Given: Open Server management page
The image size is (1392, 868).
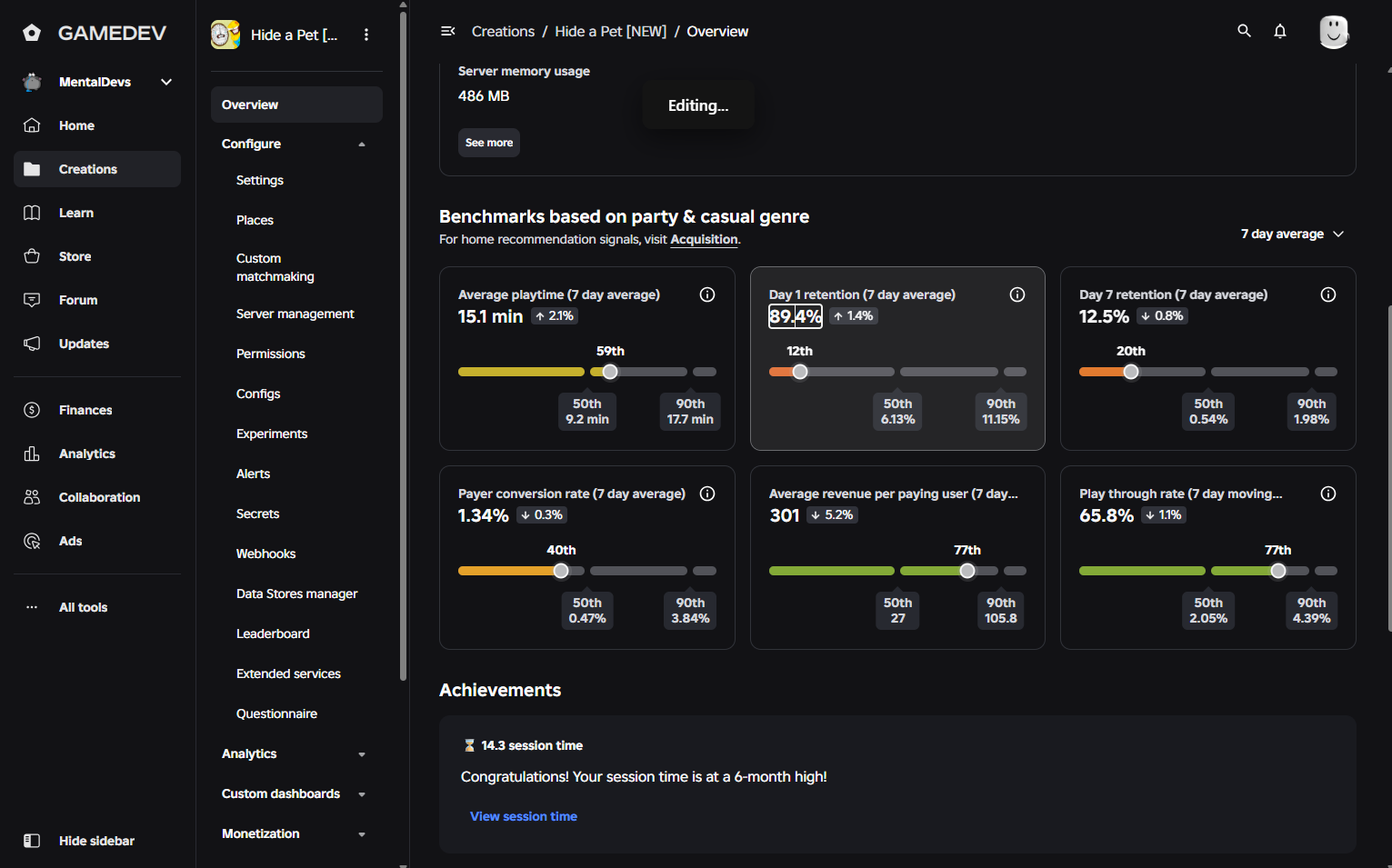Looking at the screenshot, I should pos(296,314).
